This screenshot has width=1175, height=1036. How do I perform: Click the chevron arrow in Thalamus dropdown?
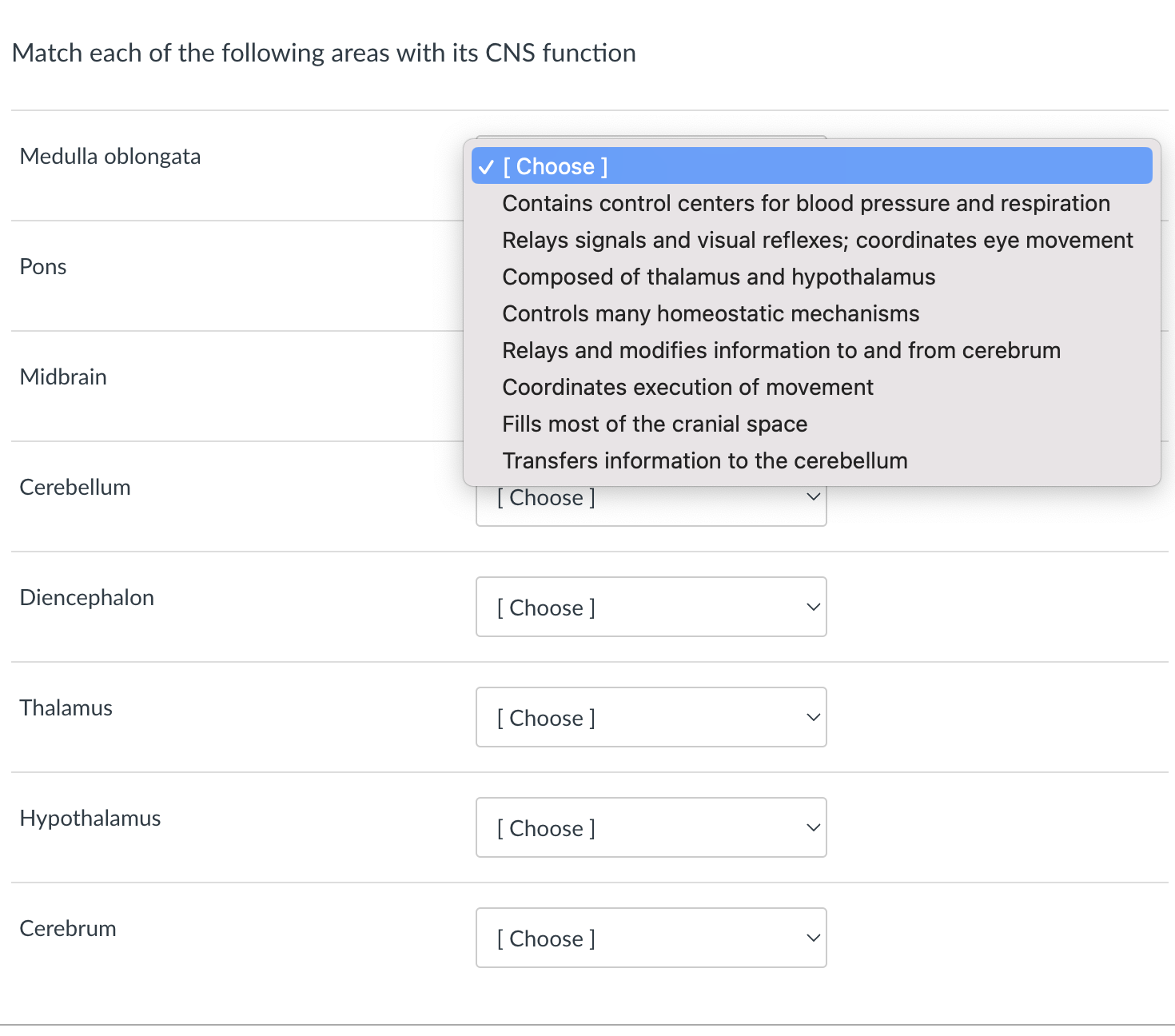pyautogui.click(x=813, y=718)
